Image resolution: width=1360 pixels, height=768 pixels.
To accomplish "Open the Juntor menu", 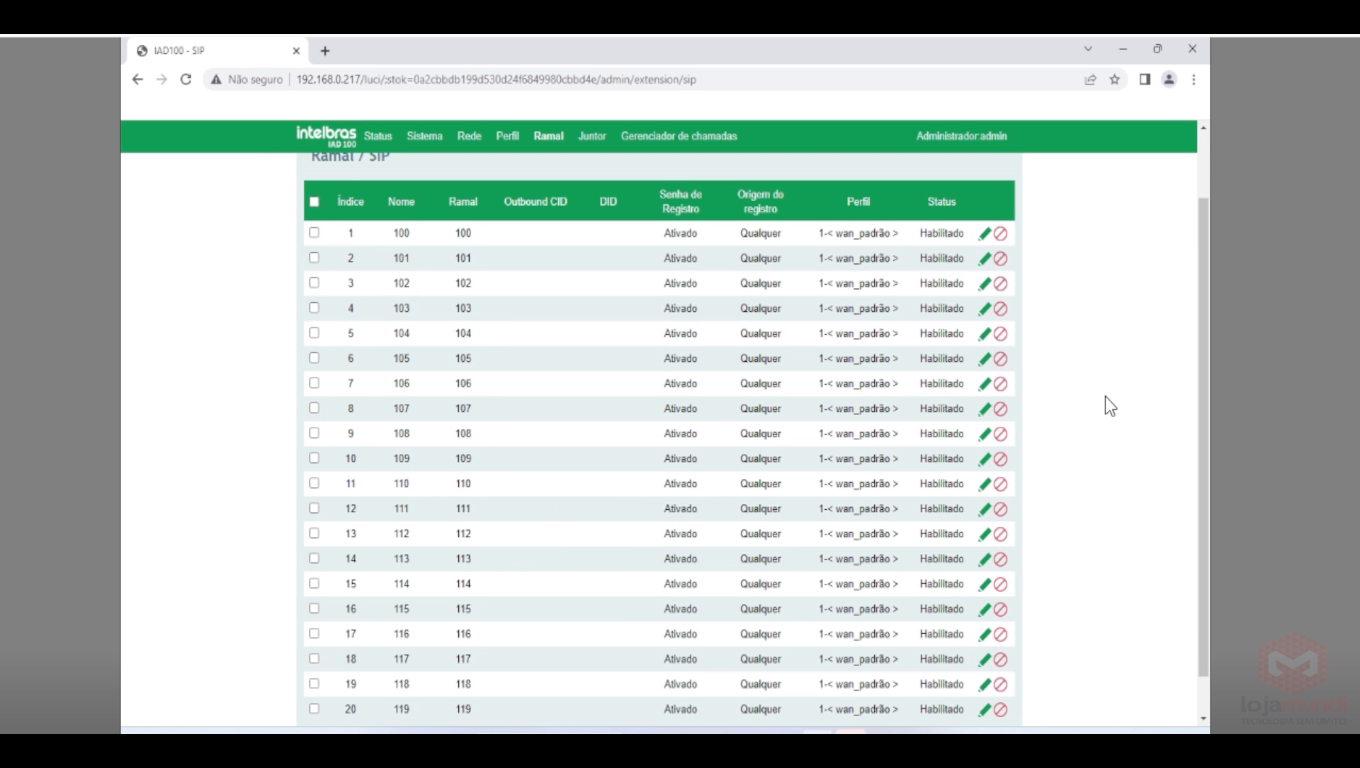I will (592, 136).
